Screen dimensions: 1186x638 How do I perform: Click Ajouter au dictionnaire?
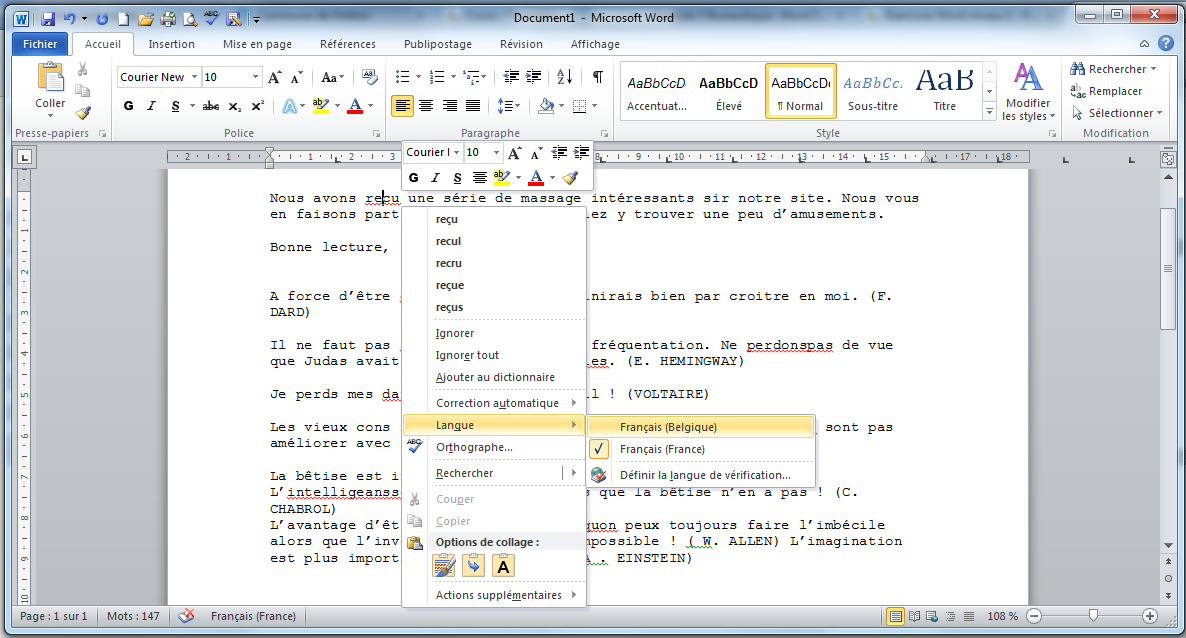495,377
